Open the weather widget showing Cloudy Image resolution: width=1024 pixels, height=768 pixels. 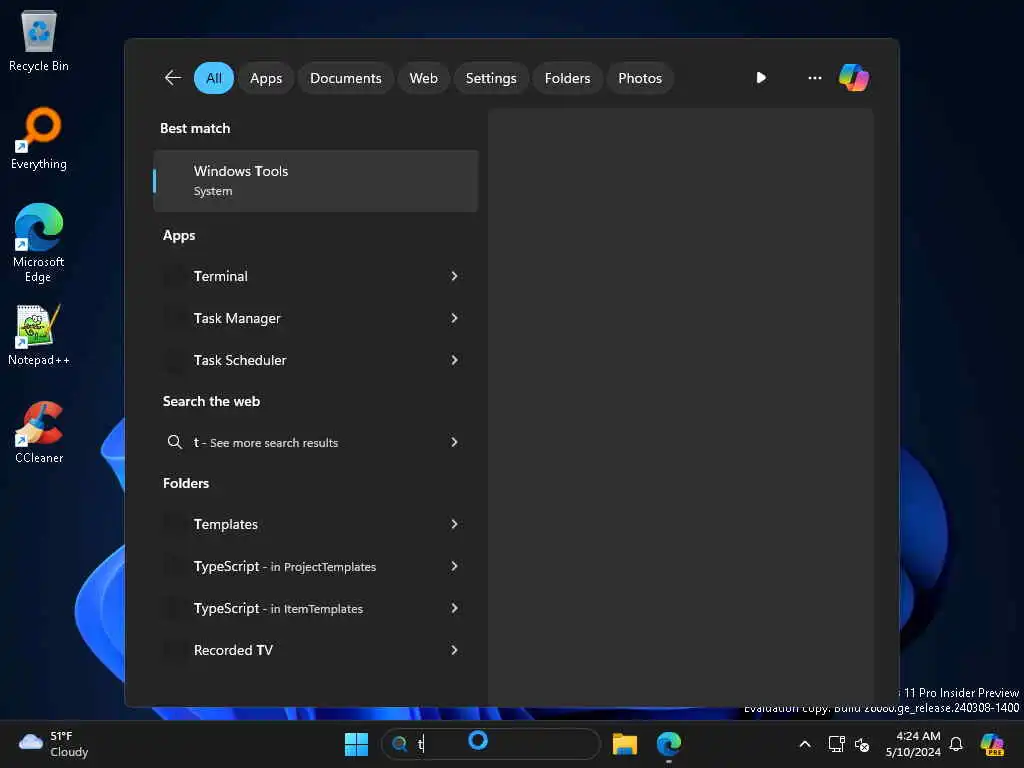54,744
